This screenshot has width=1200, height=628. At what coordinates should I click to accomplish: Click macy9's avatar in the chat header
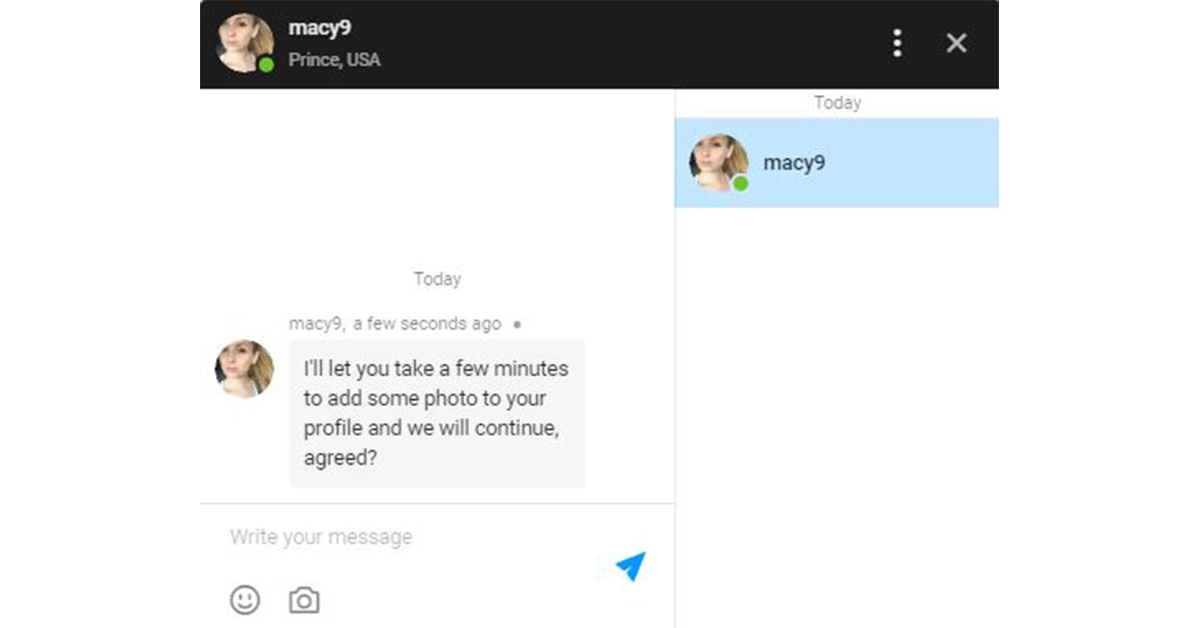(x=244, y=43)
